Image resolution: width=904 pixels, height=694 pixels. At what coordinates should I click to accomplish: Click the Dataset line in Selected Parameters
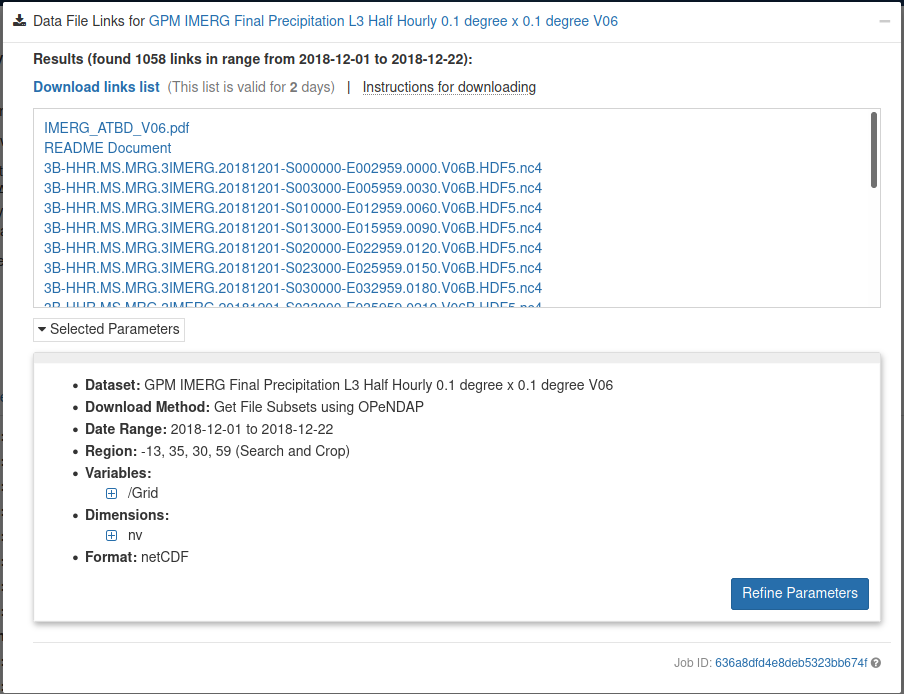pos(349,385)
